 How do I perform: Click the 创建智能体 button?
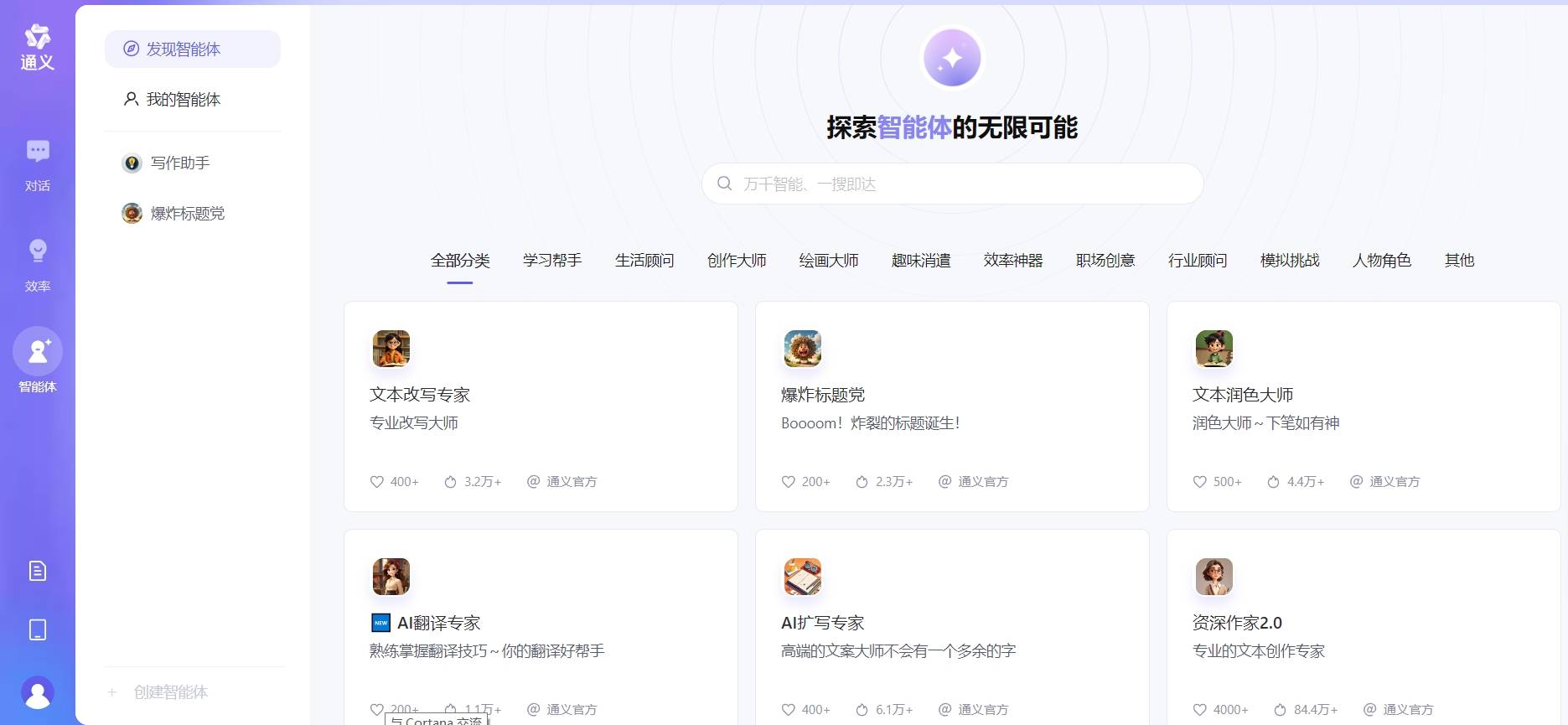[x=170, y=692]
